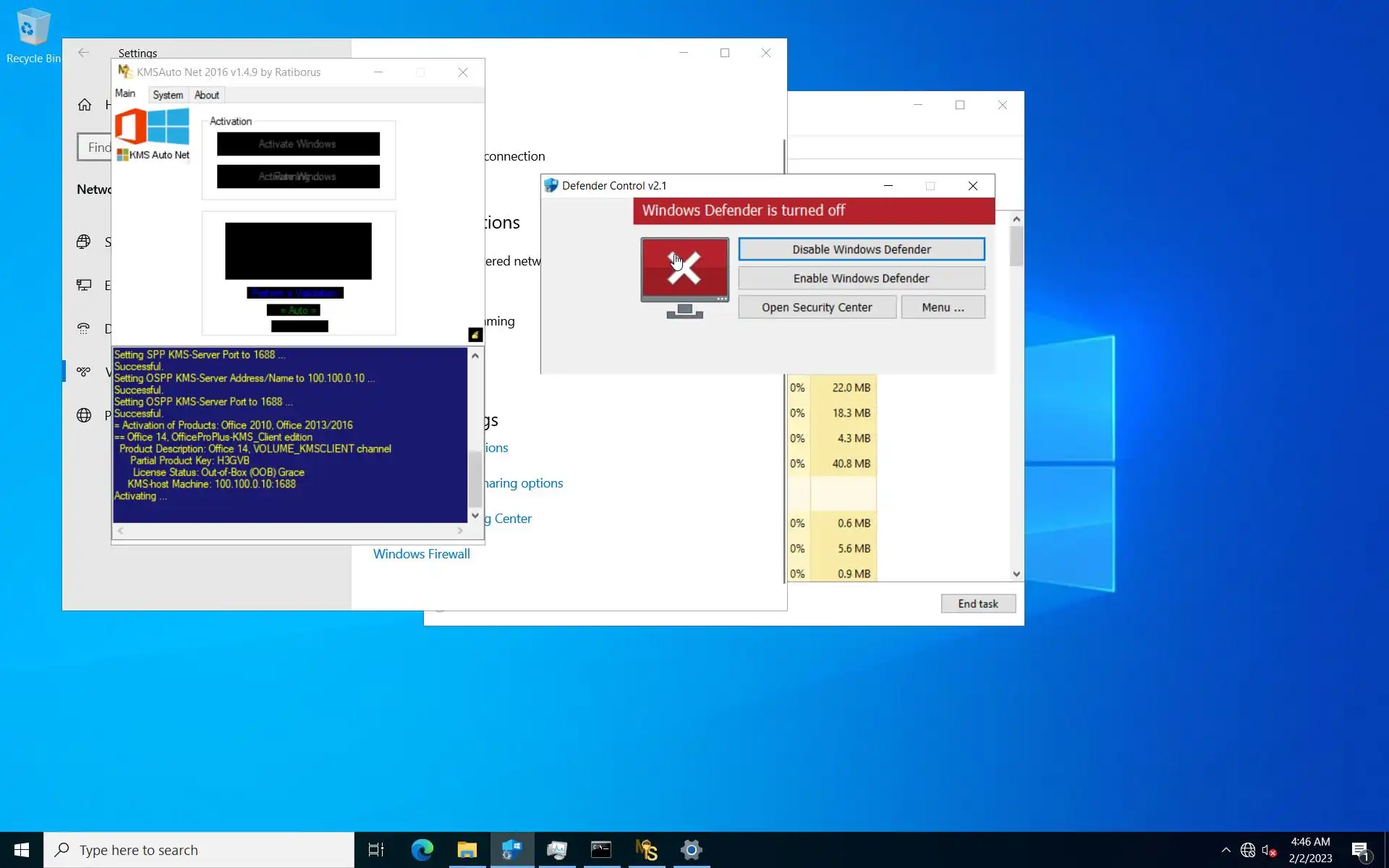Open the About tab in KMSAuto
Viewport: 1389px width, 868px height.
tap(206, 95)
